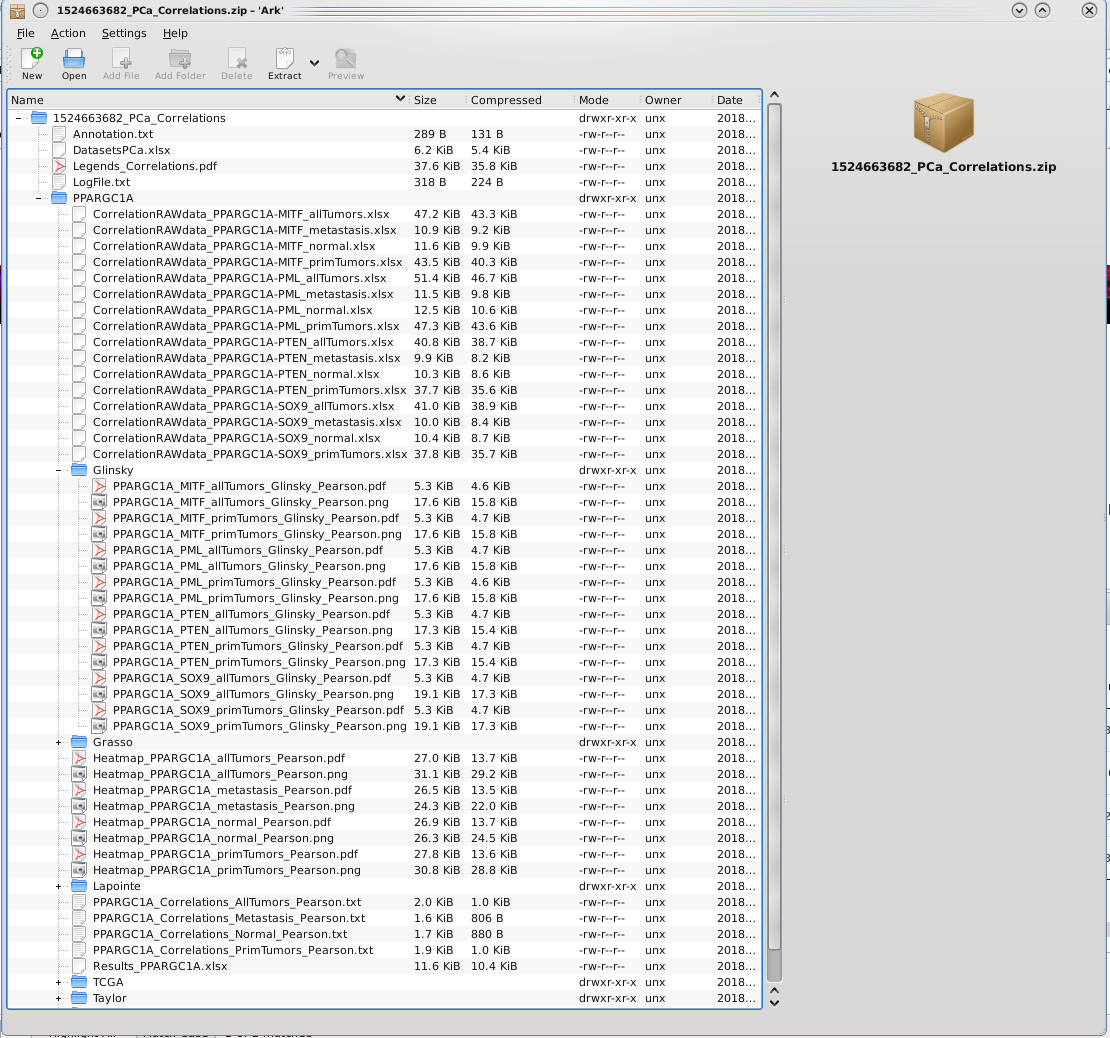Open the Settings menu

(x=124, y=33)
